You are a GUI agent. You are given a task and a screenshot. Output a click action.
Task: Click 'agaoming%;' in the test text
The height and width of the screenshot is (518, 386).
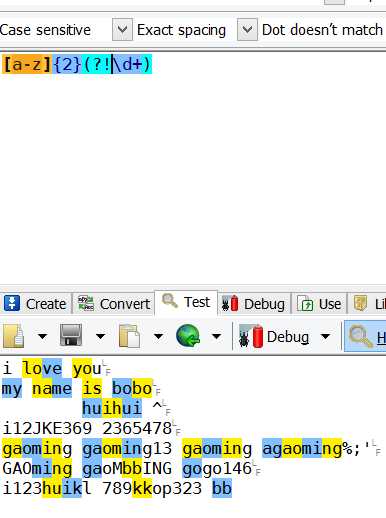click(x=312, y=449)
